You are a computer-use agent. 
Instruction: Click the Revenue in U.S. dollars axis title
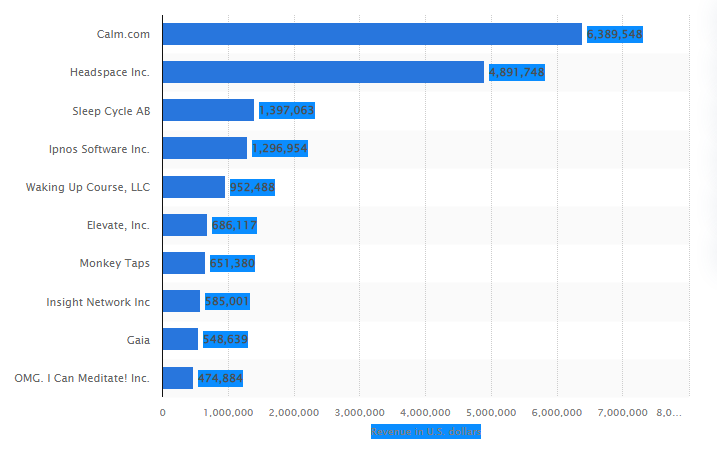[426, 431]
